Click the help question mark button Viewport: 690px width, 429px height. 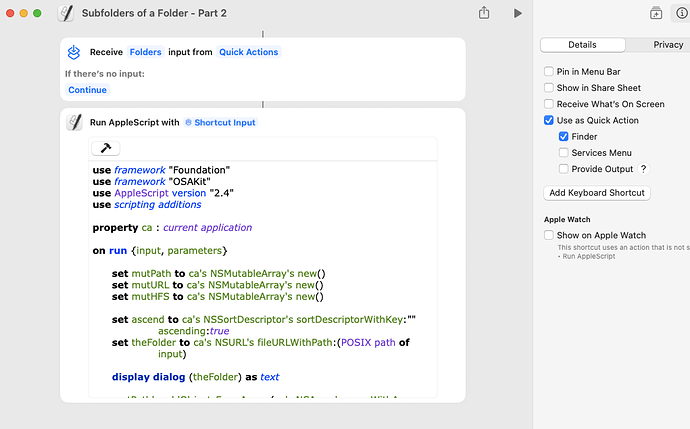[643, 169]
